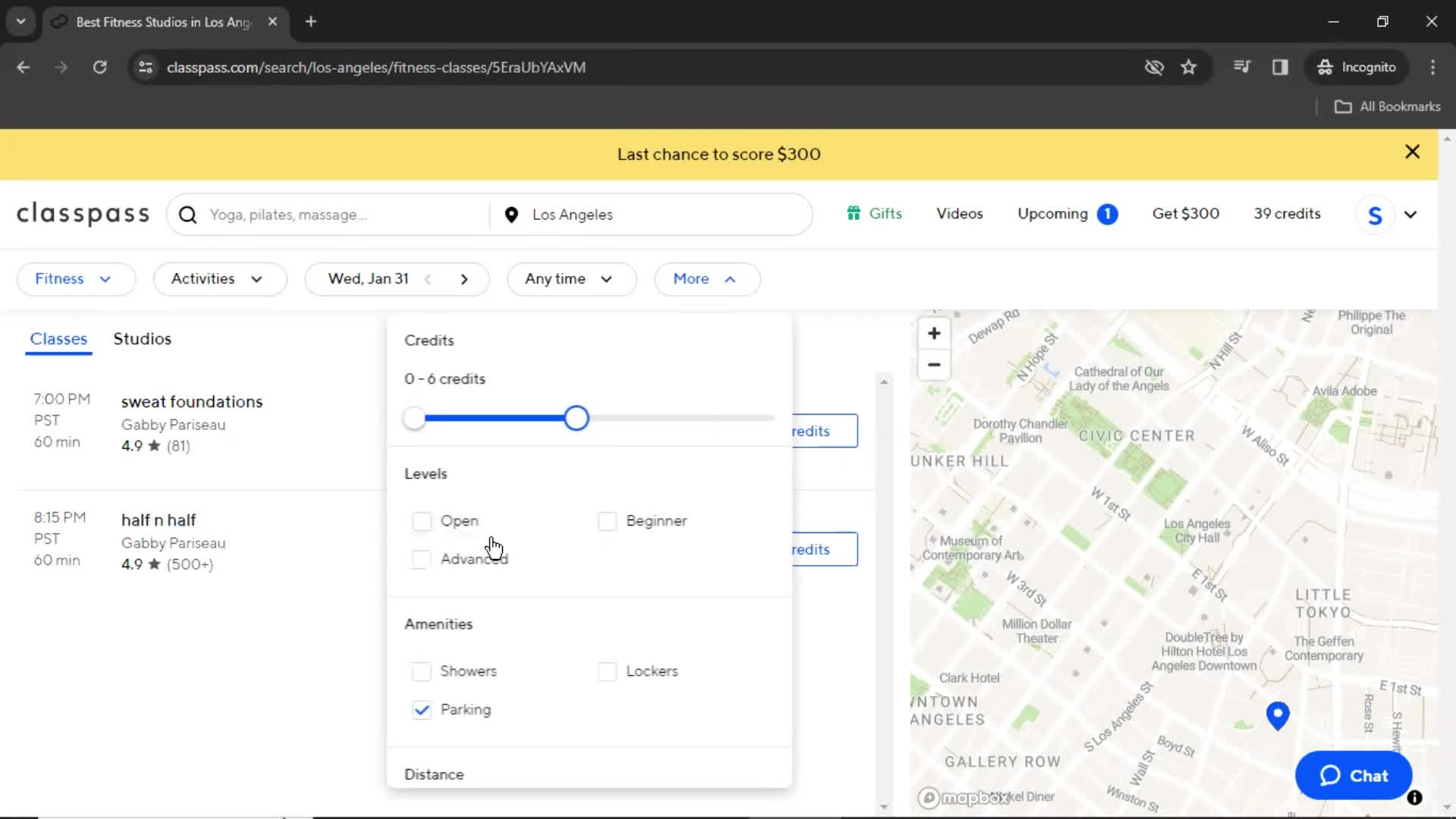Open the Videos menu item
The width and height of the screenshot is (1456, 819).
(x=959, y=214)
